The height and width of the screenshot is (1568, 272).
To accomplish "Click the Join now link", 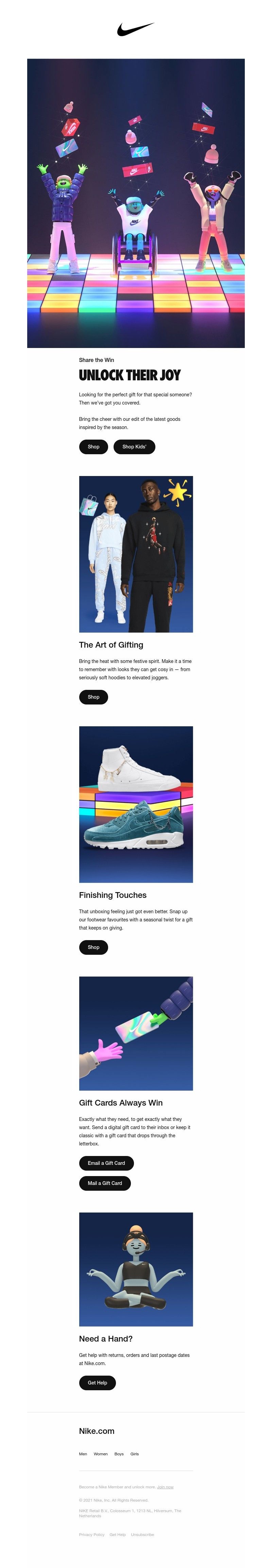I will [165, 1487].
